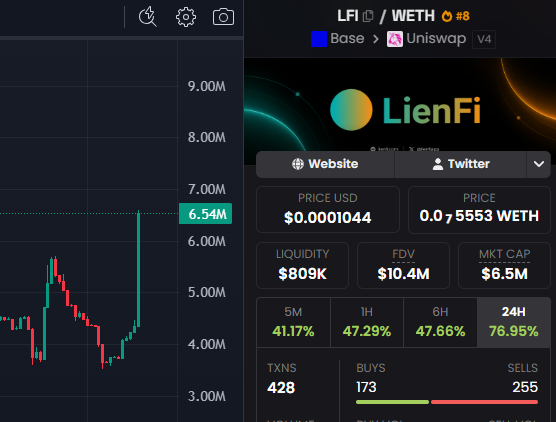556x422 pixels.
Task: Select the 24H timeframe tab
Action: [514, 322]
